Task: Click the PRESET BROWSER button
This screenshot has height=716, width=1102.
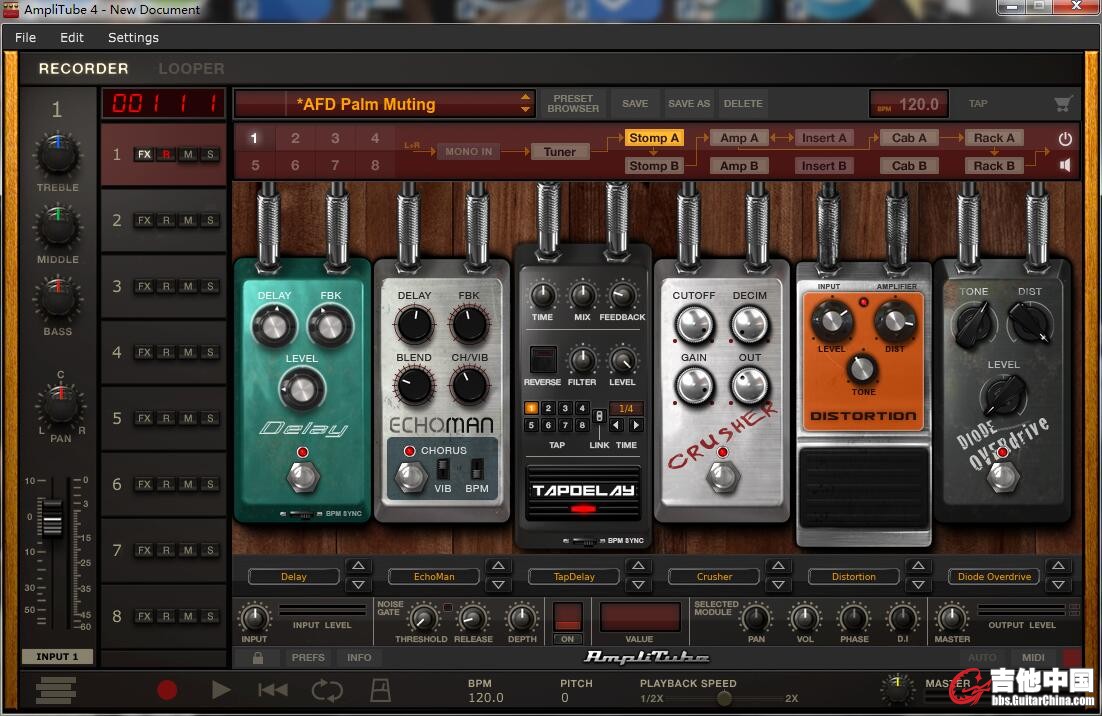Action: (x=573, y=103)
